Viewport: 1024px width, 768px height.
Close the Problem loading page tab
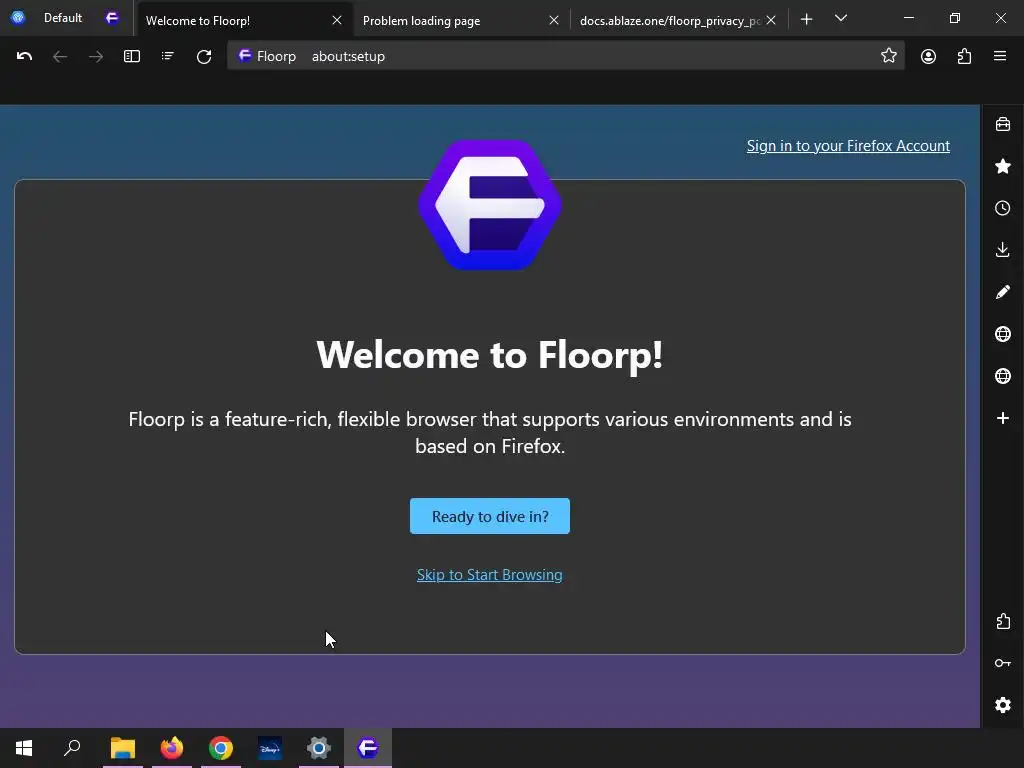click(554, 20)
